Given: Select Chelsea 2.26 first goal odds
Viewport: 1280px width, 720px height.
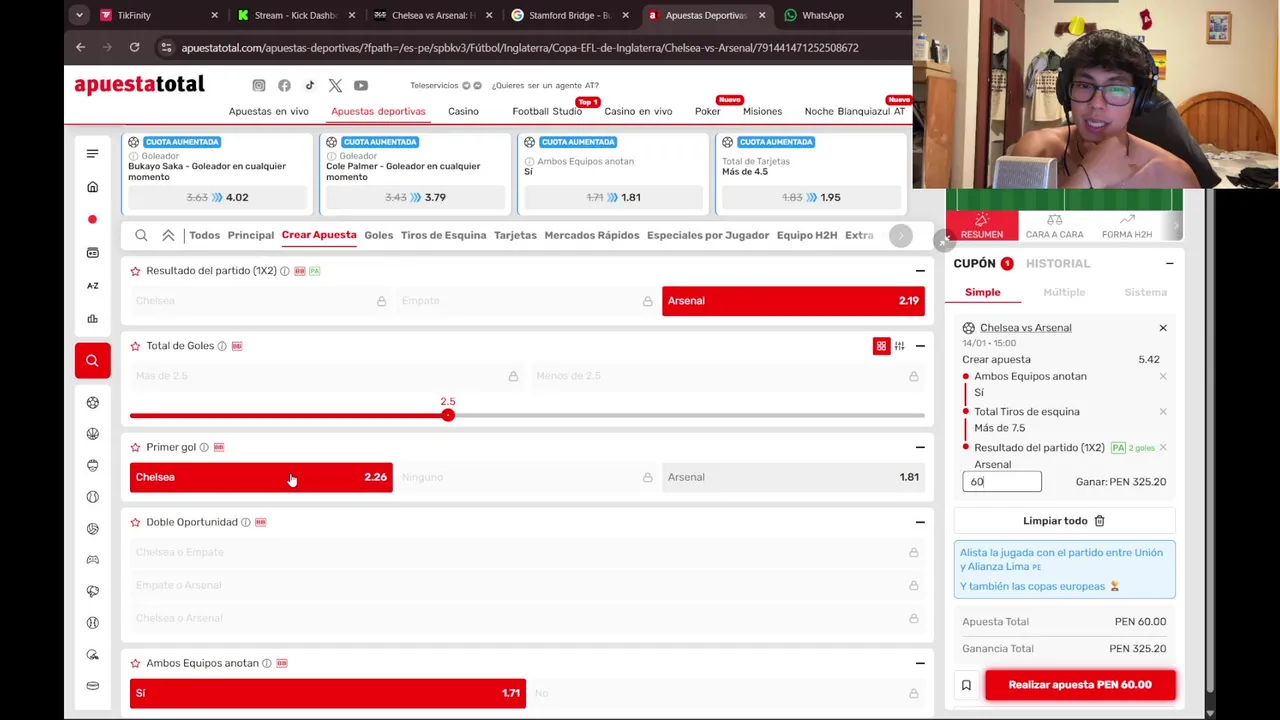Looking at the screenshot, I should coord(261,477).
